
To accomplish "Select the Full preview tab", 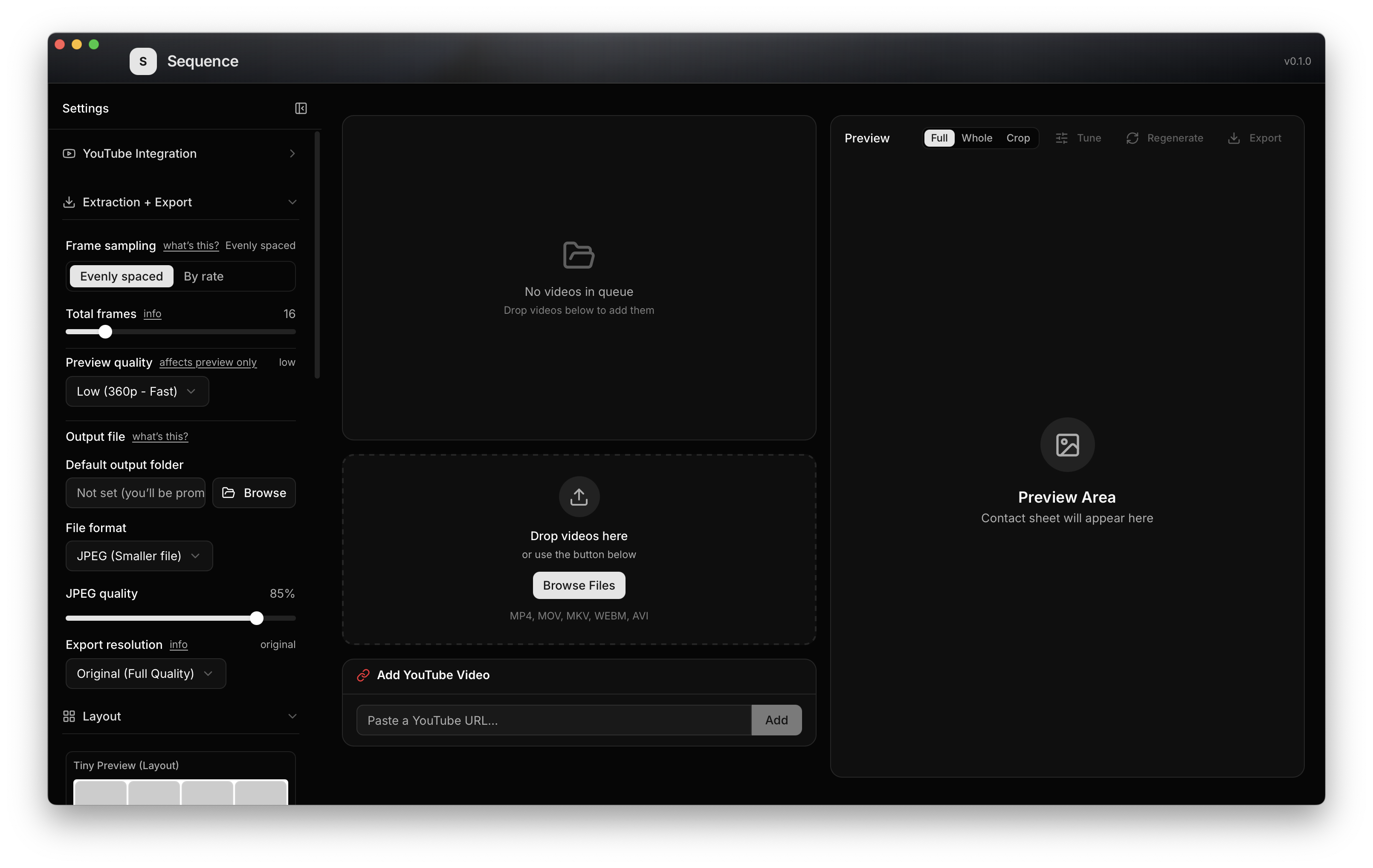I will [x=939, y=138].
